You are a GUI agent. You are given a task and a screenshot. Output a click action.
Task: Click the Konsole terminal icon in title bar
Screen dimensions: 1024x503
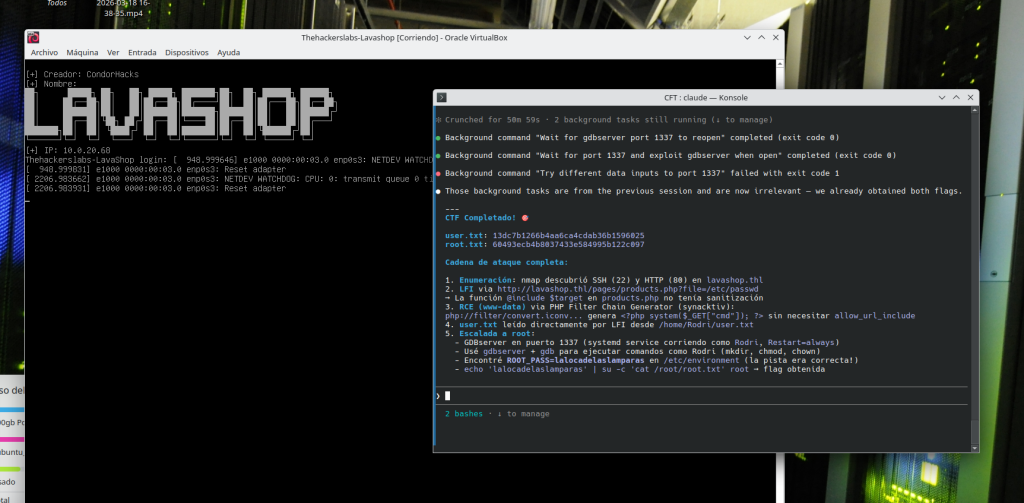[442, 97]
